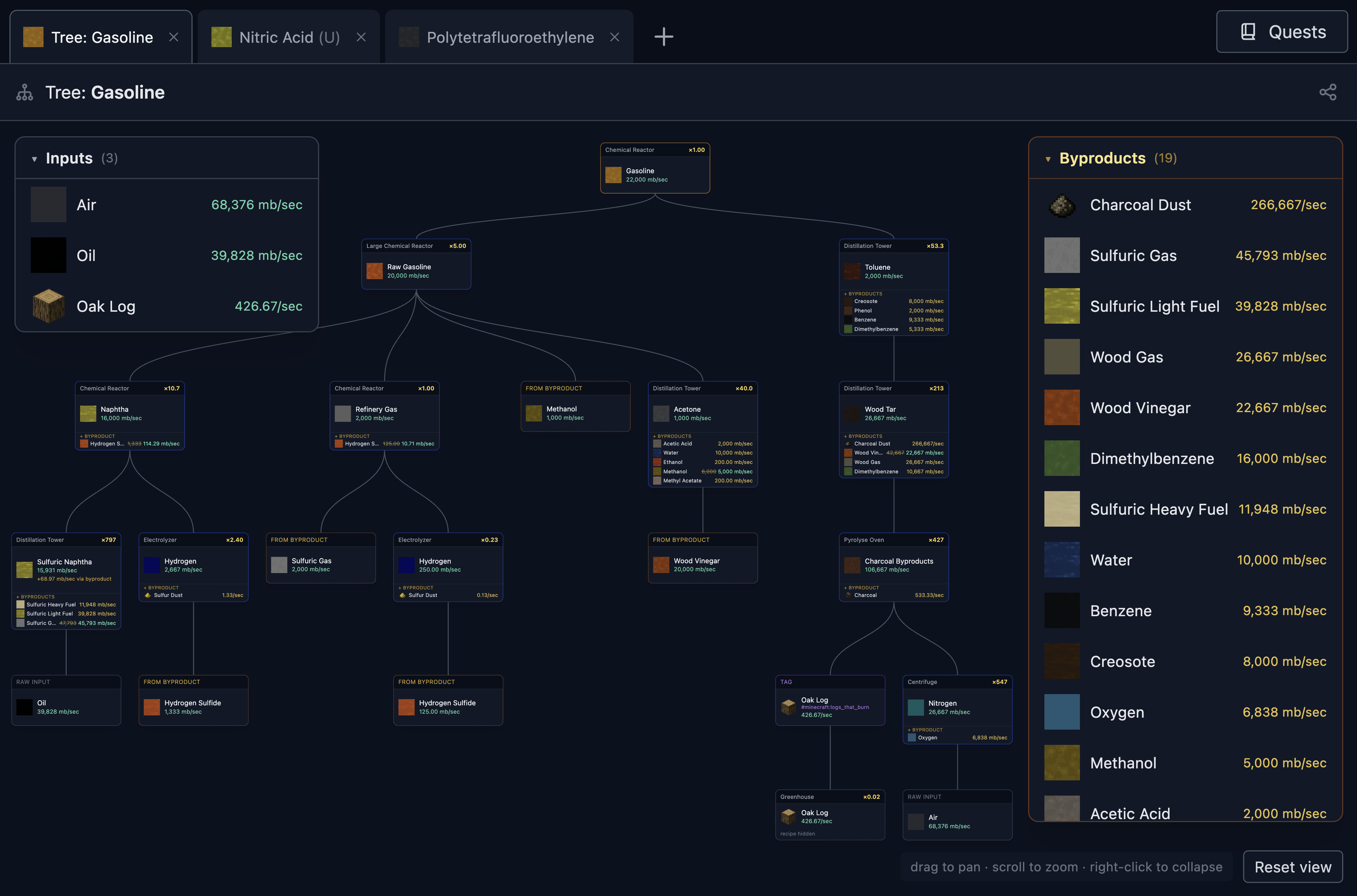
Task: Click the Oak Log icon in Inputs
Action: [49, 306]
